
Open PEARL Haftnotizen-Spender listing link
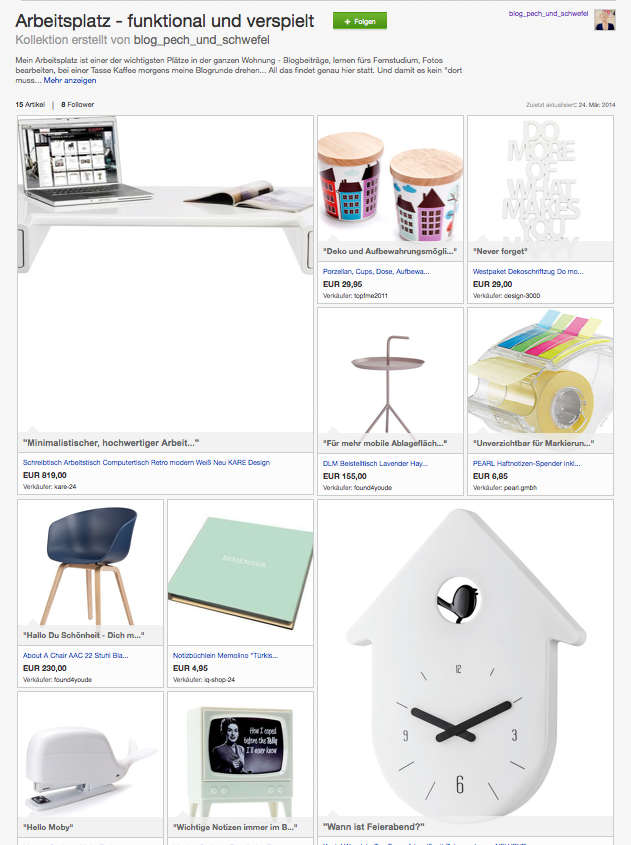[526, 463]
